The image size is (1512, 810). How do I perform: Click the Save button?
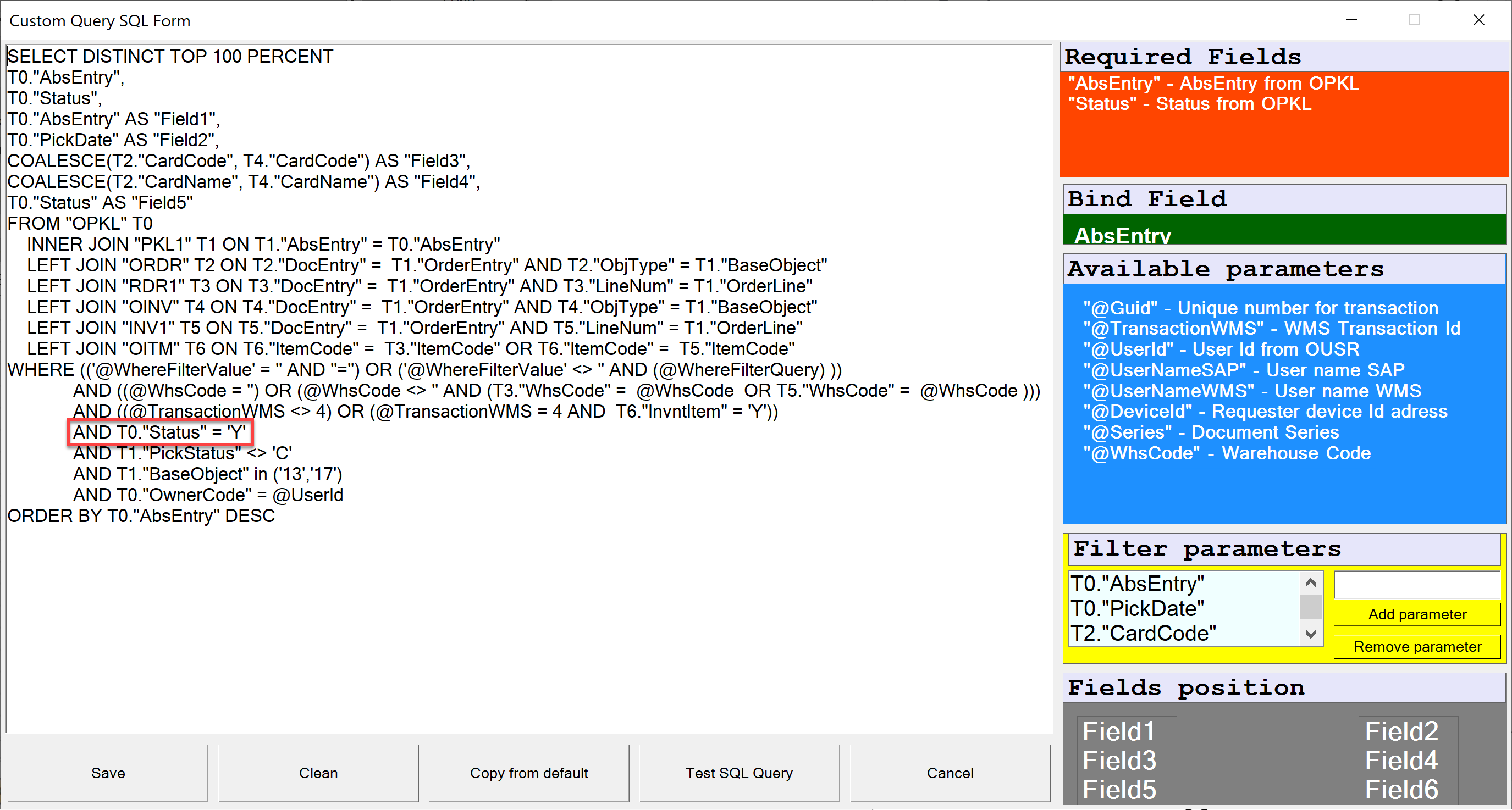[x=107, y=773]
